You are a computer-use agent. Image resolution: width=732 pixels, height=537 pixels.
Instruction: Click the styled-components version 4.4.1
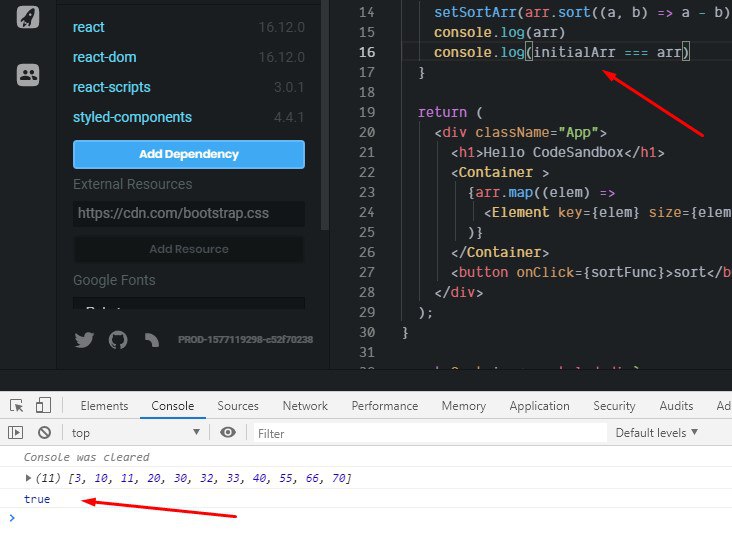[x=289, y=117]
